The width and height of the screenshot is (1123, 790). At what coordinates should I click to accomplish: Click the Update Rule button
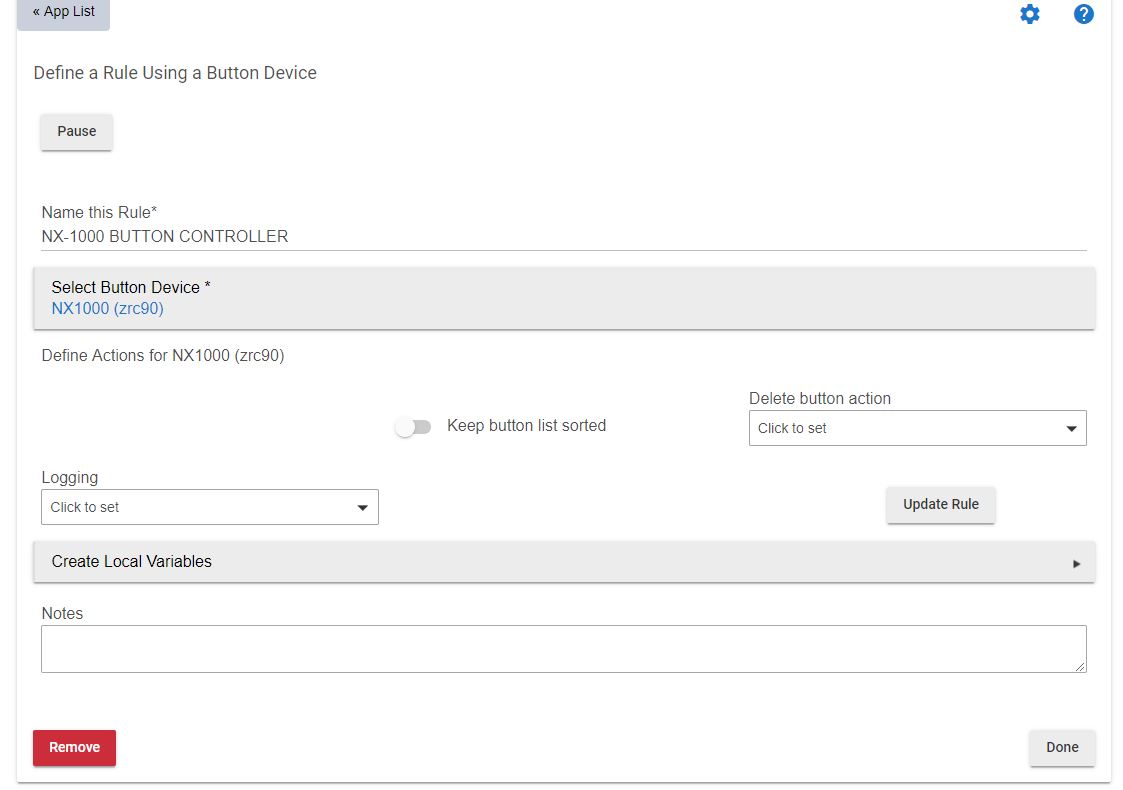point(940,505)
